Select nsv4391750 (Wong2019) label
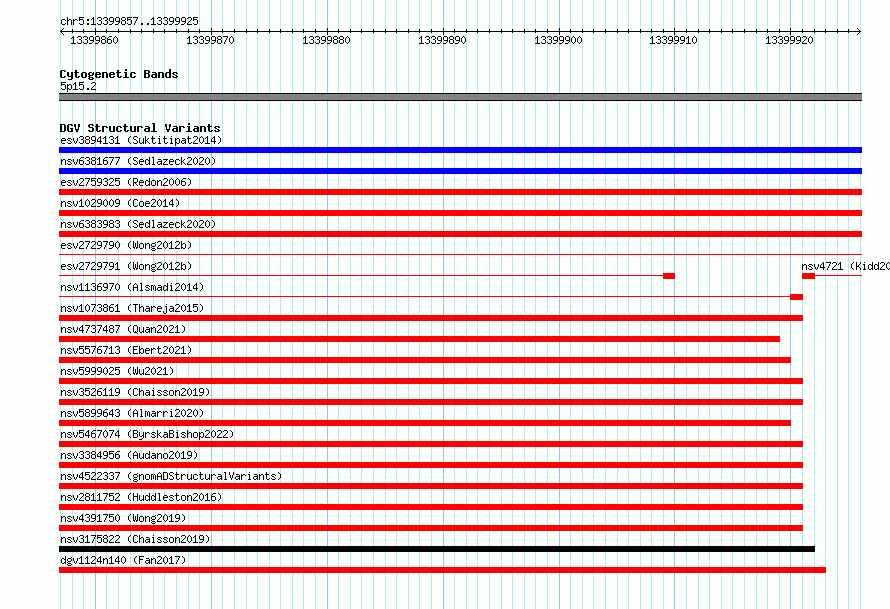Screen dimensions: 890x609 (123, 518)
